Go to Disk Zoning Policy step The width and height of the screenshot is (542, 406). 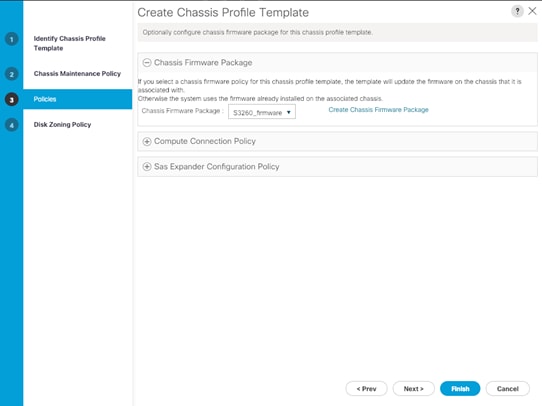(x=62, y=124)
